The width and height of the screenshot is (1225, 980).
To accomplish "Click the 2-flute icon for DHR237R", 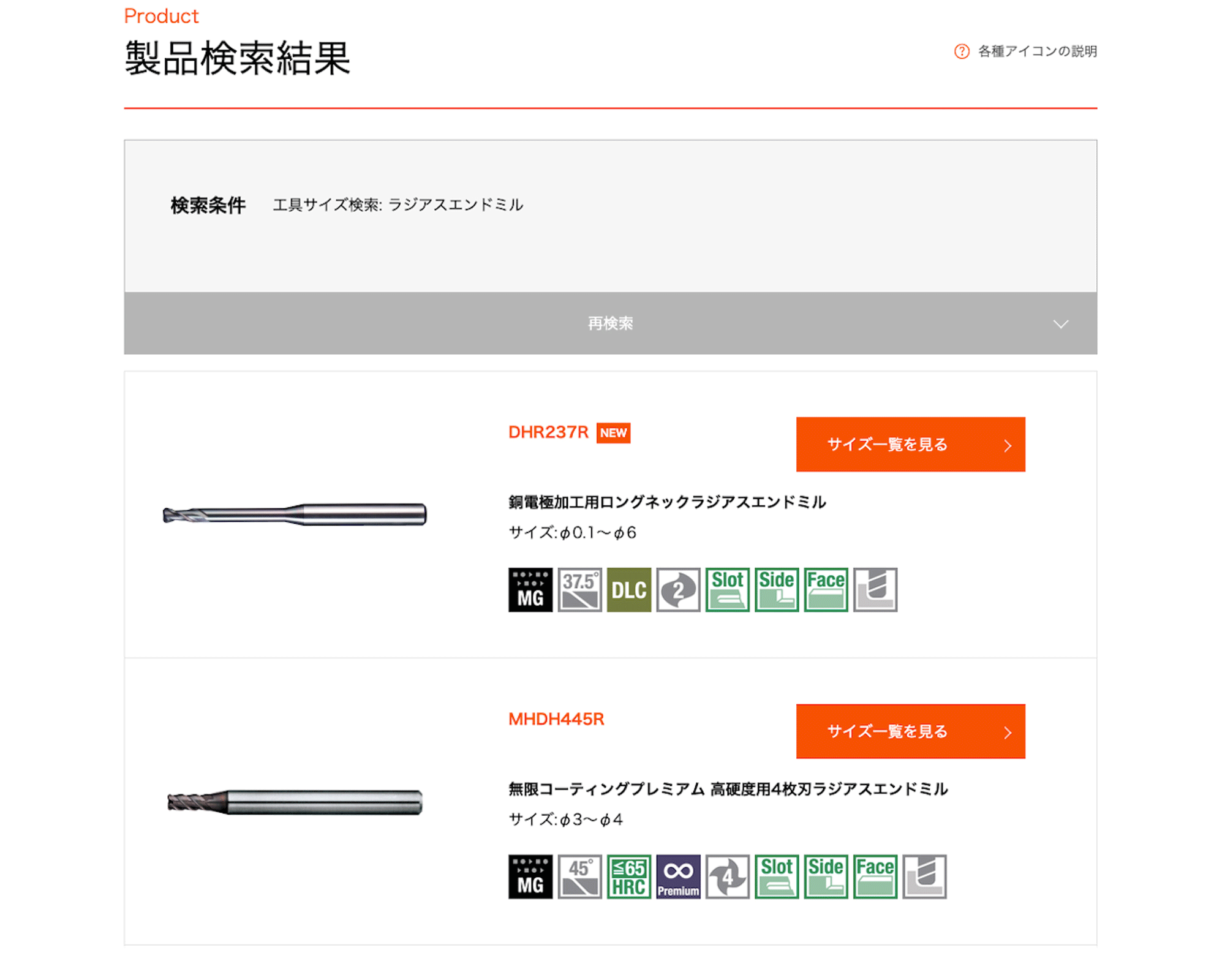I will pos(678,589).
